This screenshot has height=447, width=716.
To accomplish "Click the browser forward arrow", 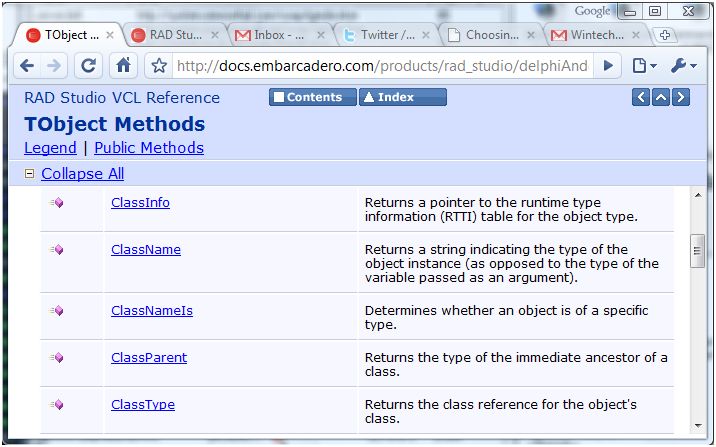I will coord(54,66).
